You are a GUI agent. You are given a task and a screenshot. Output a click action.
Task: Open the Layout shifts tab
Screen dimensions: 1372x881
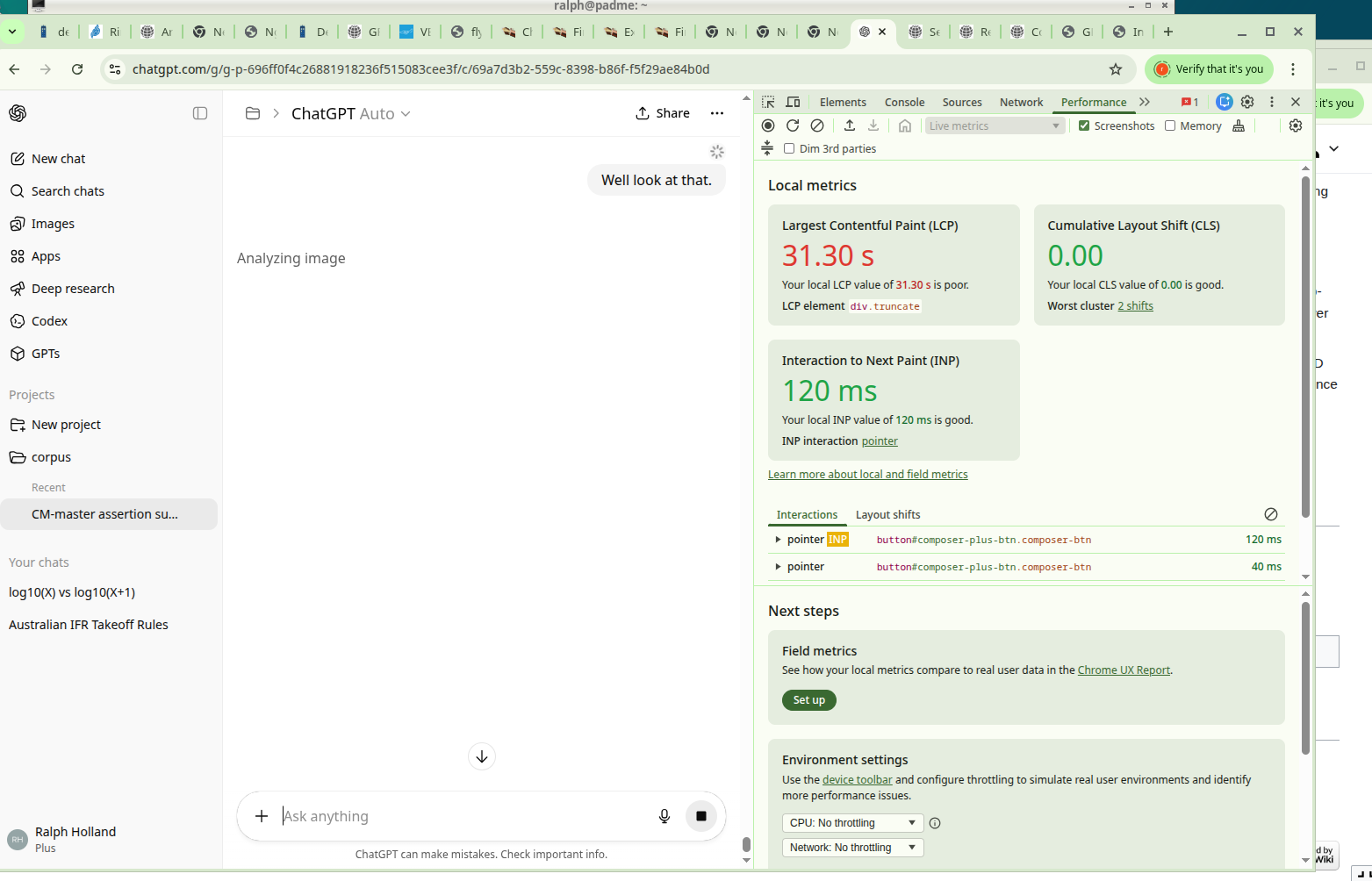tap(887, 514)
